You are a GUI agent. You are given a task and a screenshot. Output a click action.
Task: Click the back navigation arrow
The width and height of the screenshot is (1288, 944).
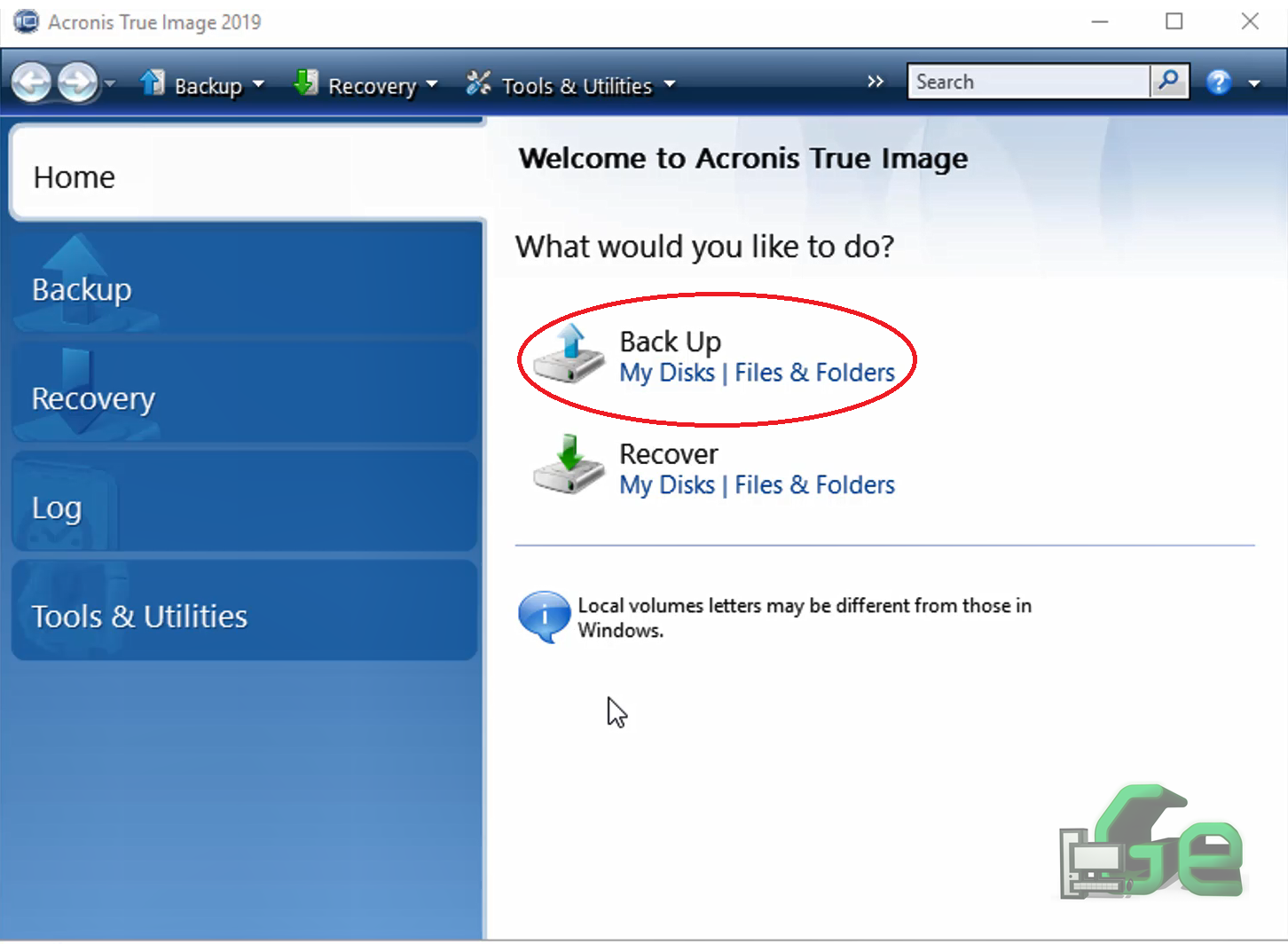click(x=32, y=83)
